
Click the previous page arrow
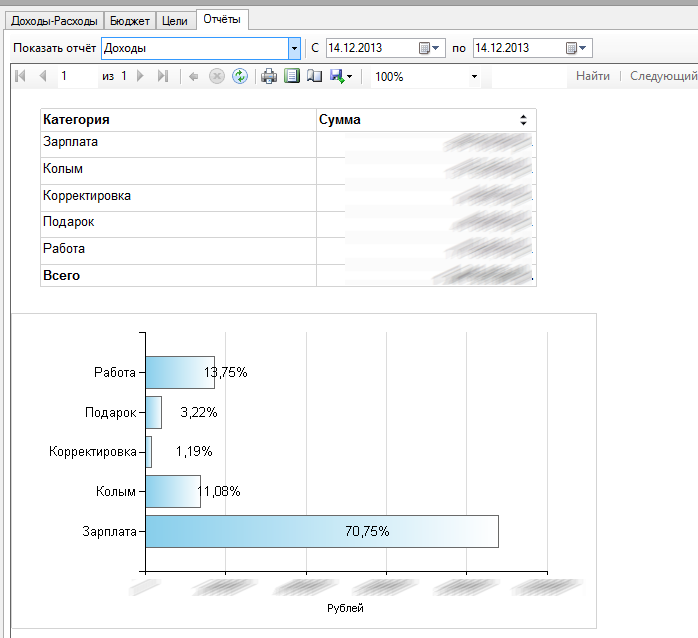[42, 76]
